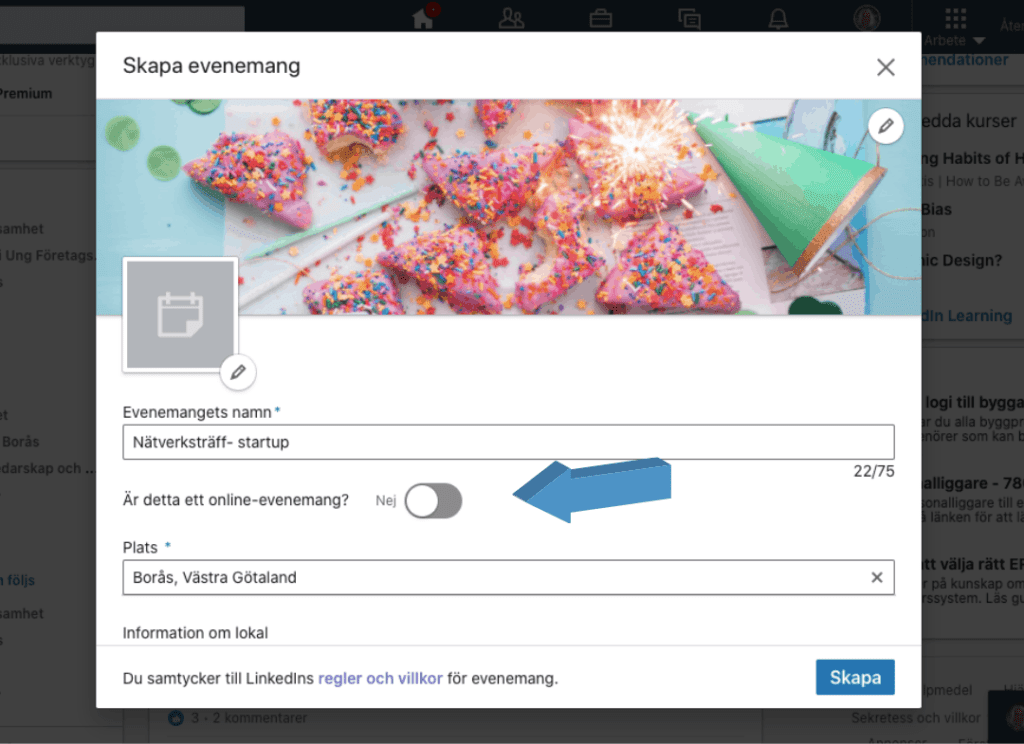Open the Arbete apps grid dropdown
Screen dimensions: 1024x744
tap(955, 27)
